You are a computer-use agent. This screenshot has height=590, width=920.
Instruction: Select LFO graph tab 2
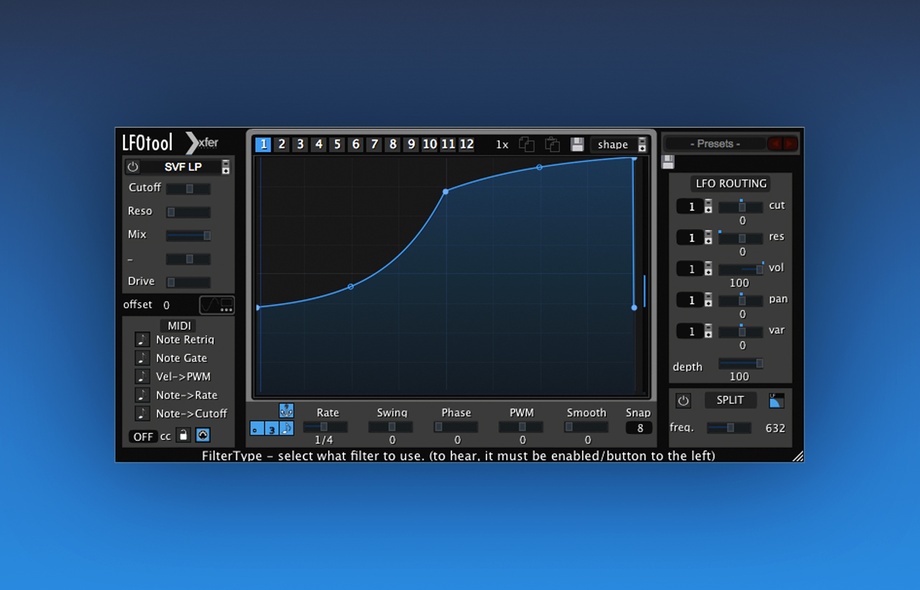(282, 144)
